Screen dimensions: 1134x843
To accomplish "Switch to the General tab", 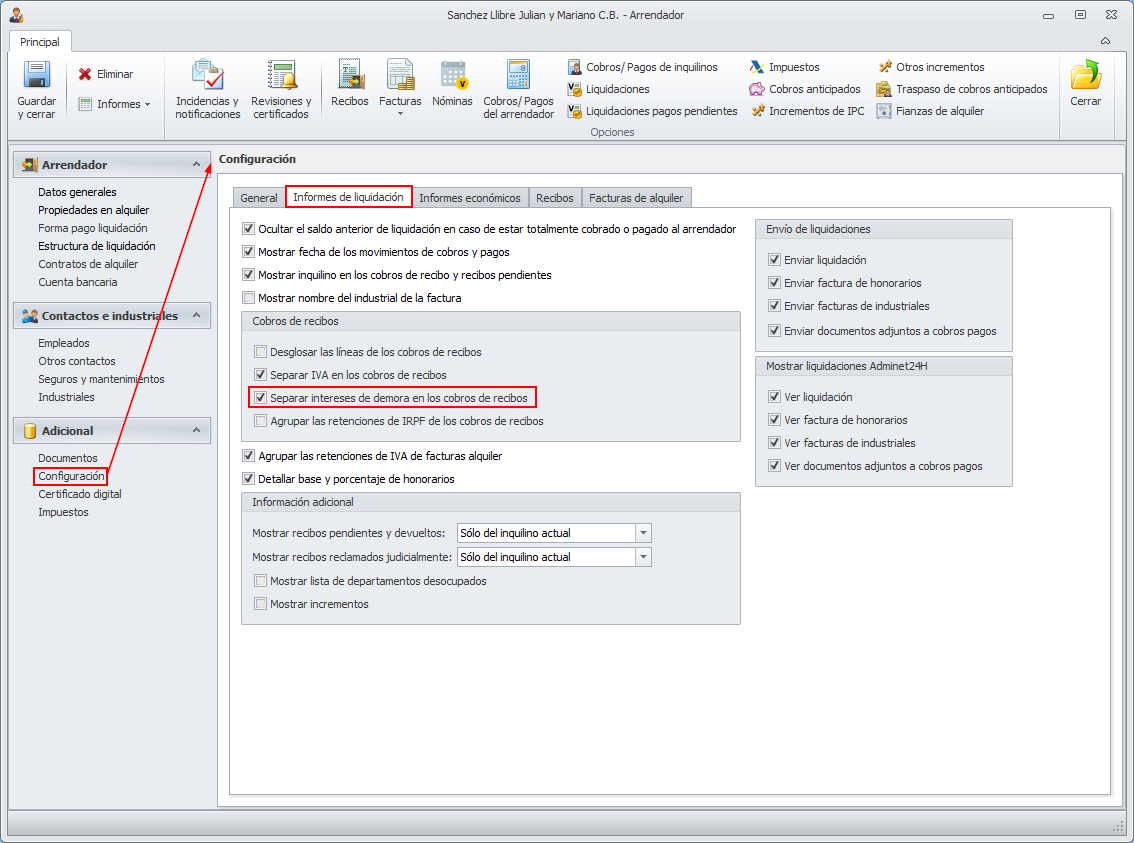I will point(259,198).
